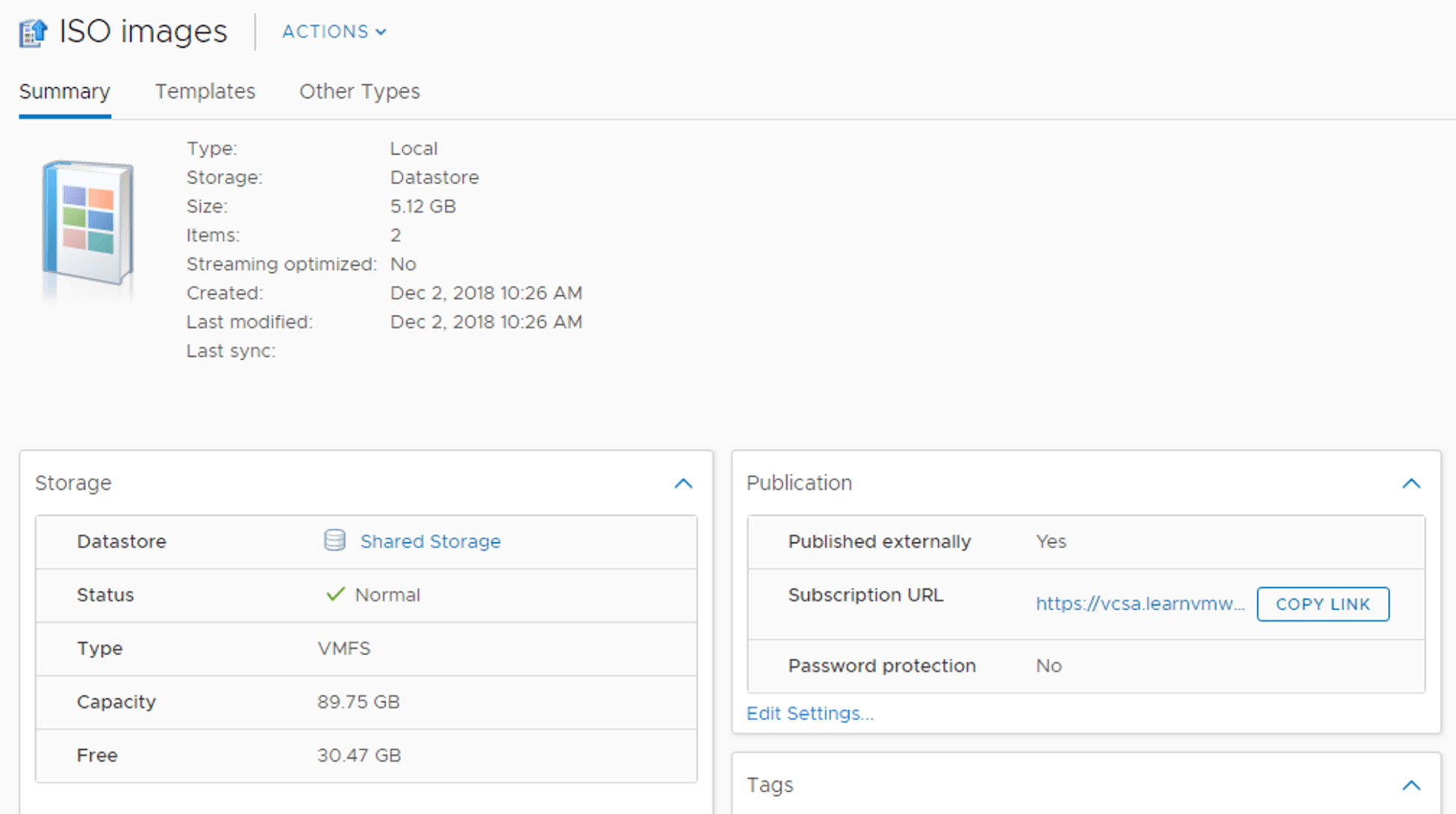Switch to the Templates tab
The width and height of the screenshot is (1456, 814).
(205, 91)
